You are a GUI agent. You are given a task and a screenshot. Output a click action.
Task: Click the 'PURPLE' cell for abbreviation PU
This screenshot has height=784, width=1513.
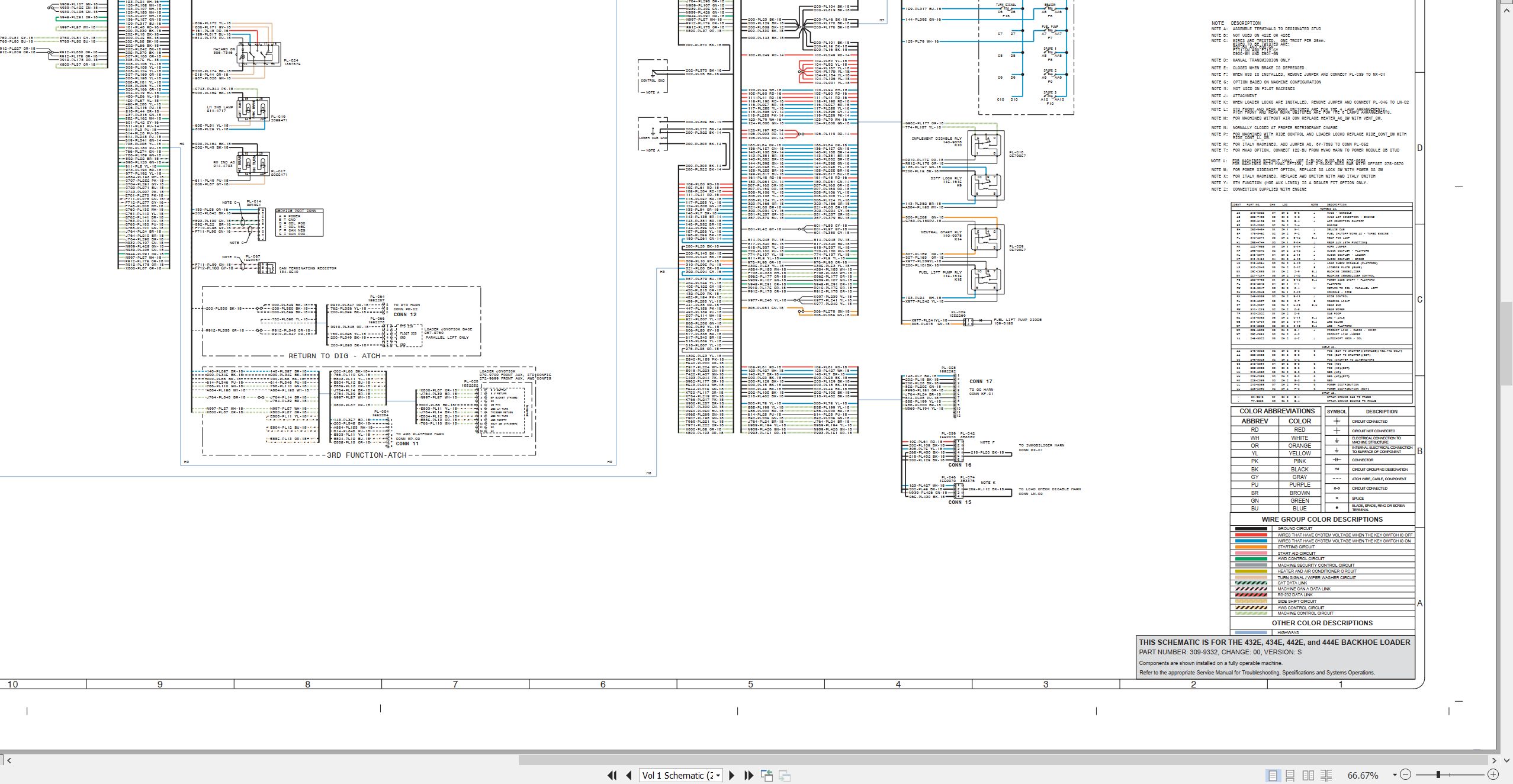pos(1299,485)
